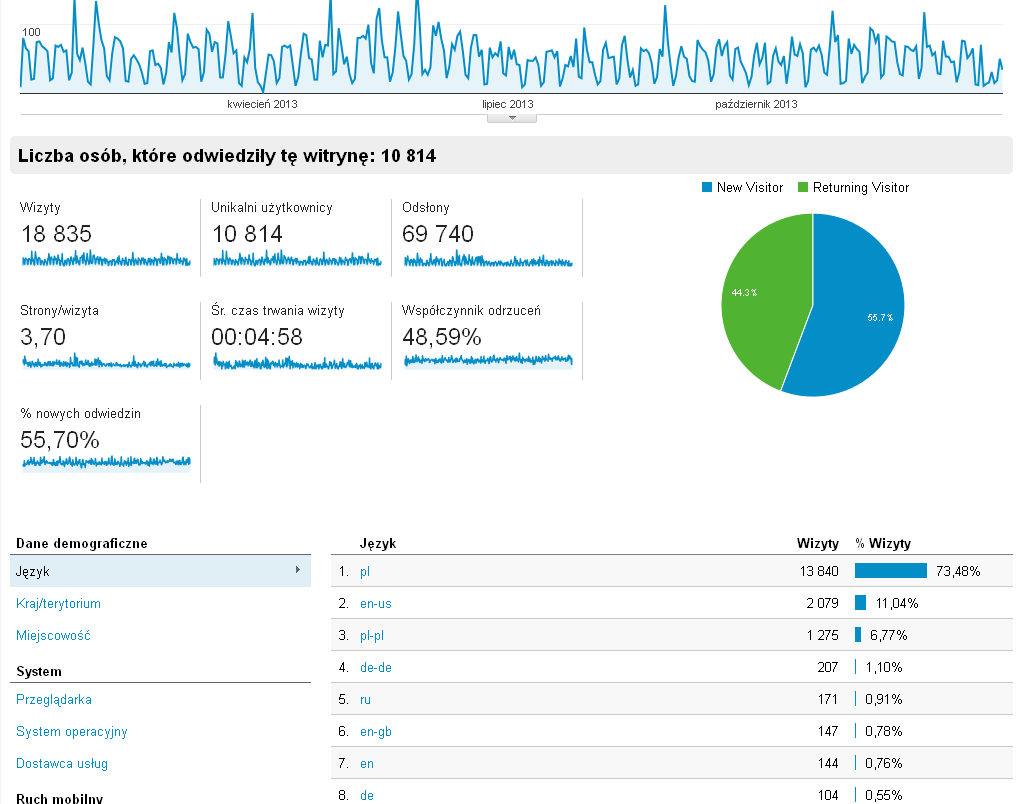Viewport: 1020px width, 804px height.
Task: Open the 'ru' language link
Action: coord(366,700)
